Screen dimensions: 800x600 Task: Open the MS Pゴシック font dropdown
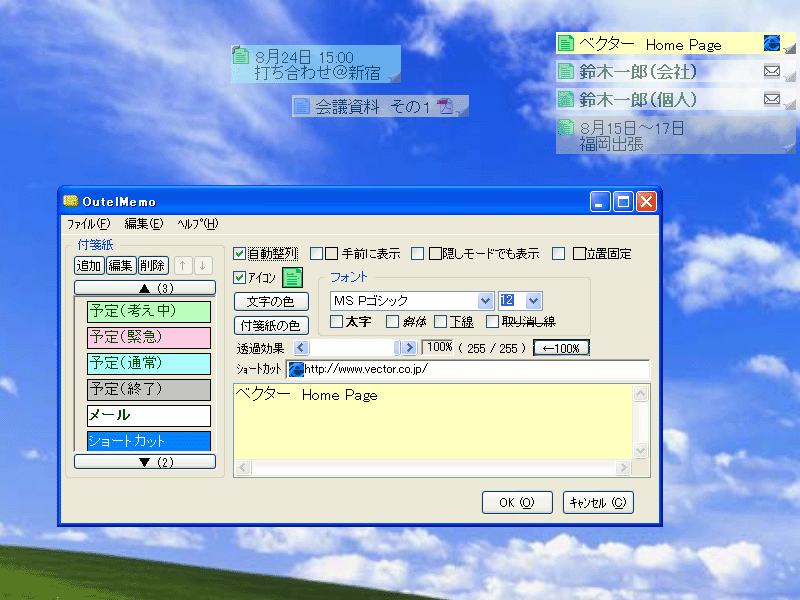(x=485, y=301)
